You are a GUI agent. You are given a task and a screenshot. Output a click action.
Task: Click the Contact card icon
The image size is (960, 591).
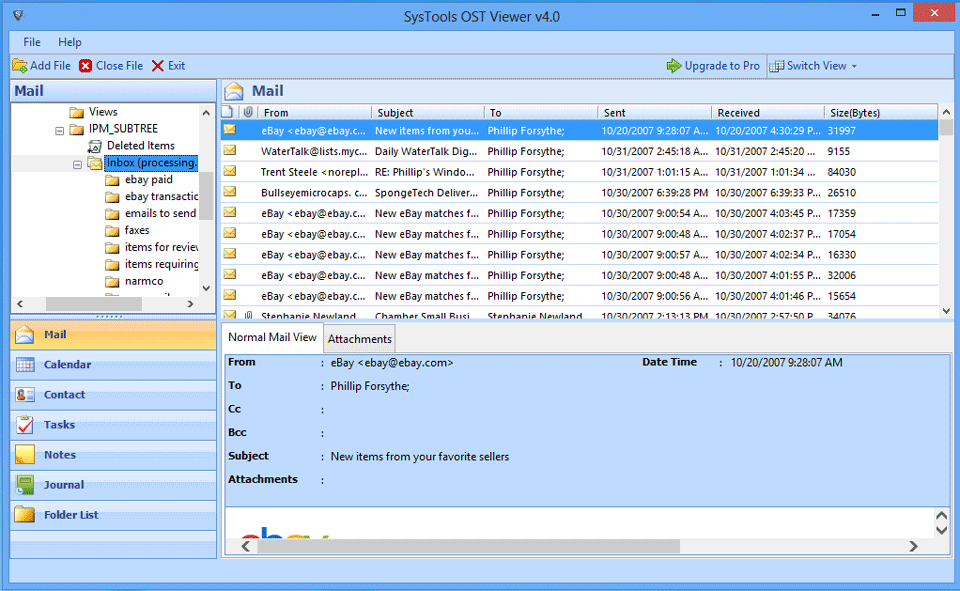pos(25,394)
